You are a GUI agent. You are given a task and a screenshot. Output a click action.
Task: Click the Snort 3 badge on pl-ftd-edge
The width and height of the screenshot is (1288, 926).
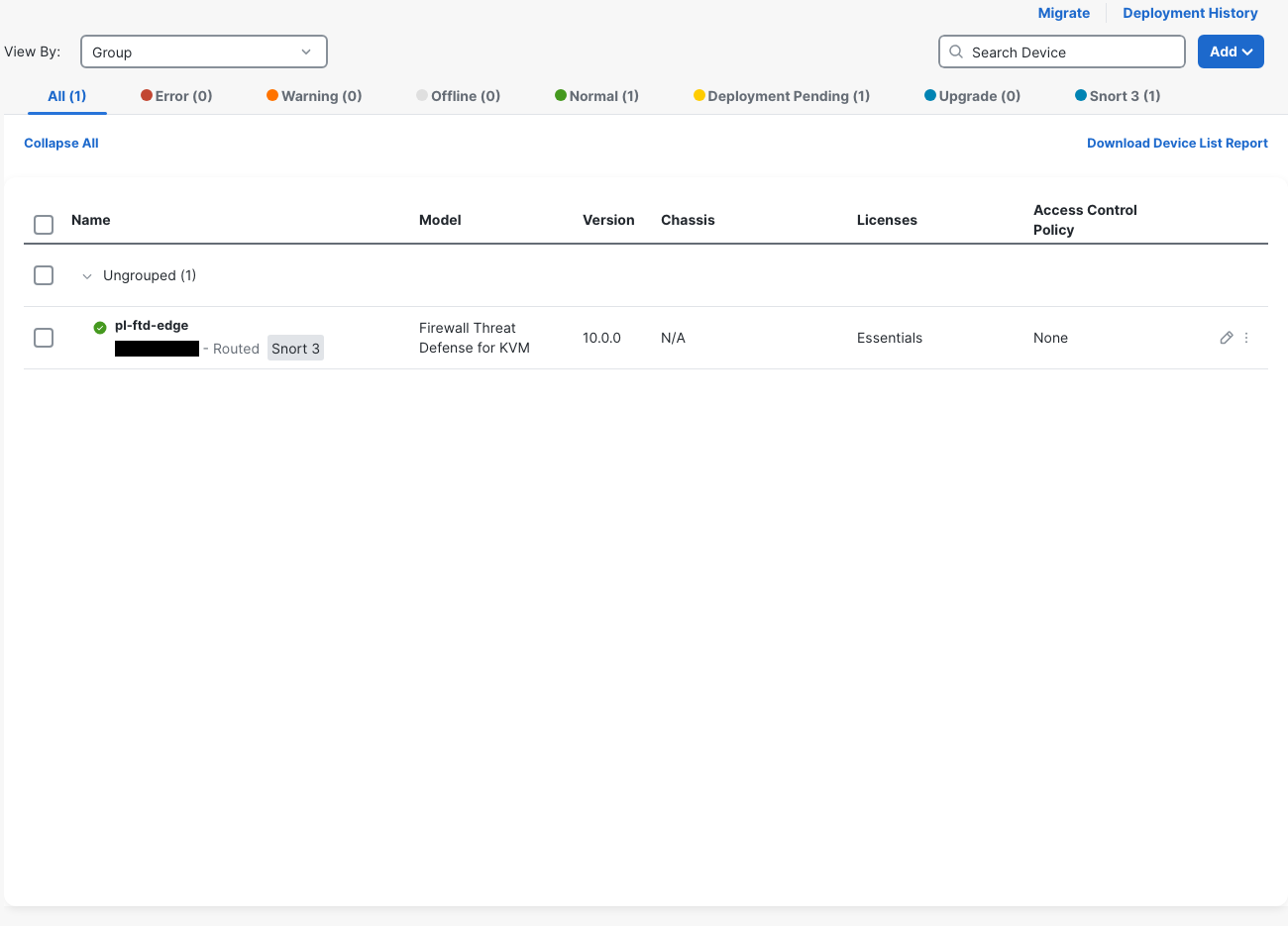tap(295, 349)
